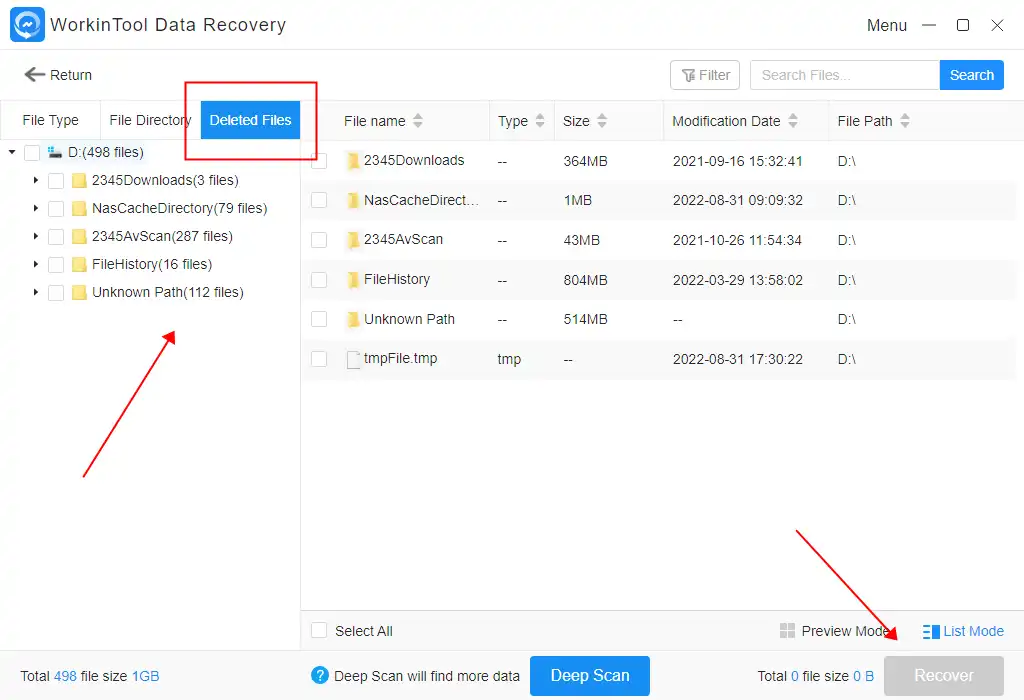Click the 804MB size cell
1024x700 pixels.
point(585,280)
